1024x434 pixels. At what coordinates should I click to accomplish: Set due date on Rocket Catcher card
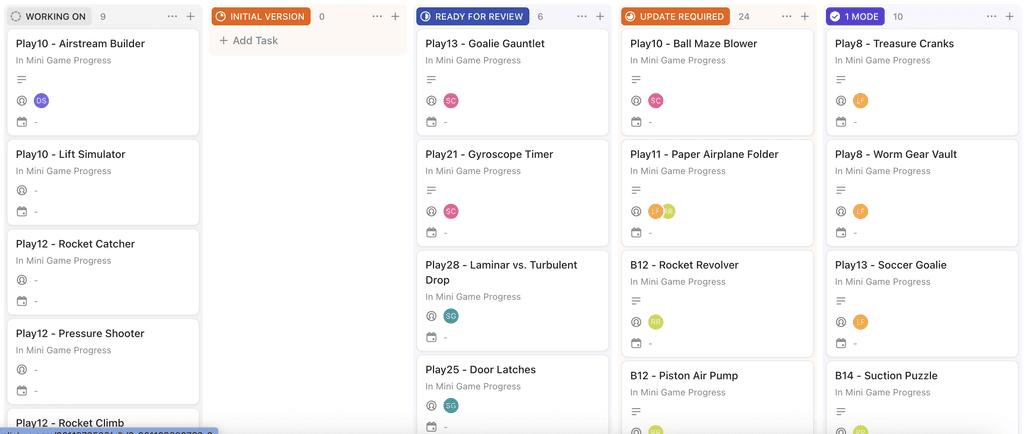click(22, 301)
